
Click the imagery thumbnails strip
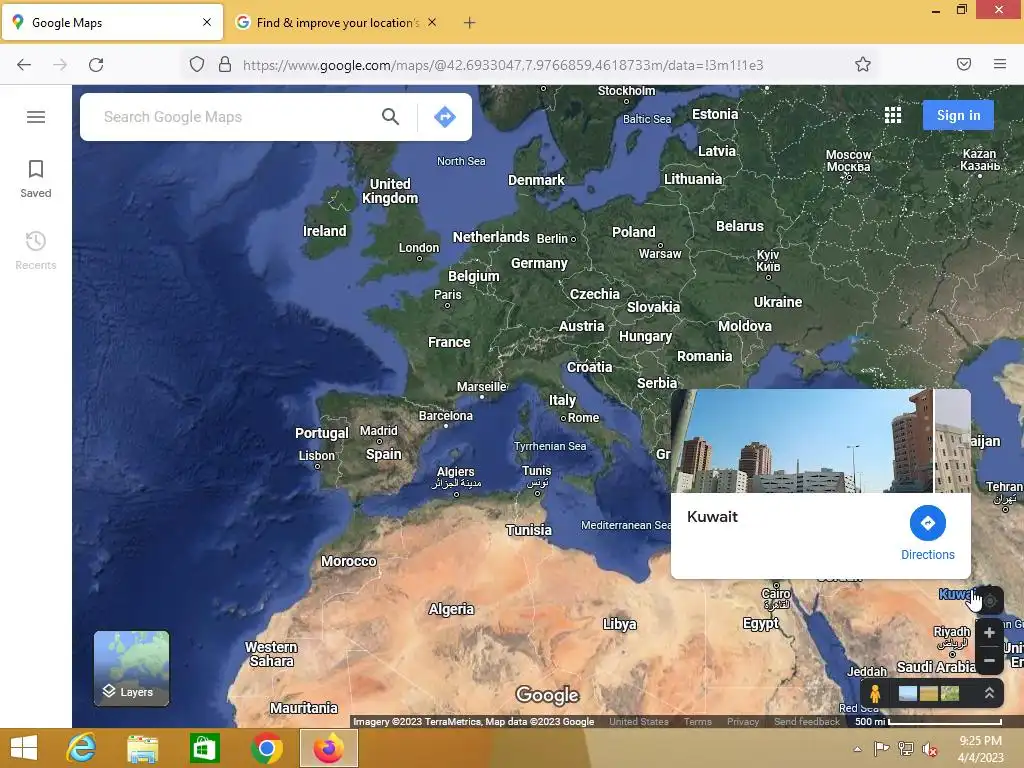pos(929,694)
